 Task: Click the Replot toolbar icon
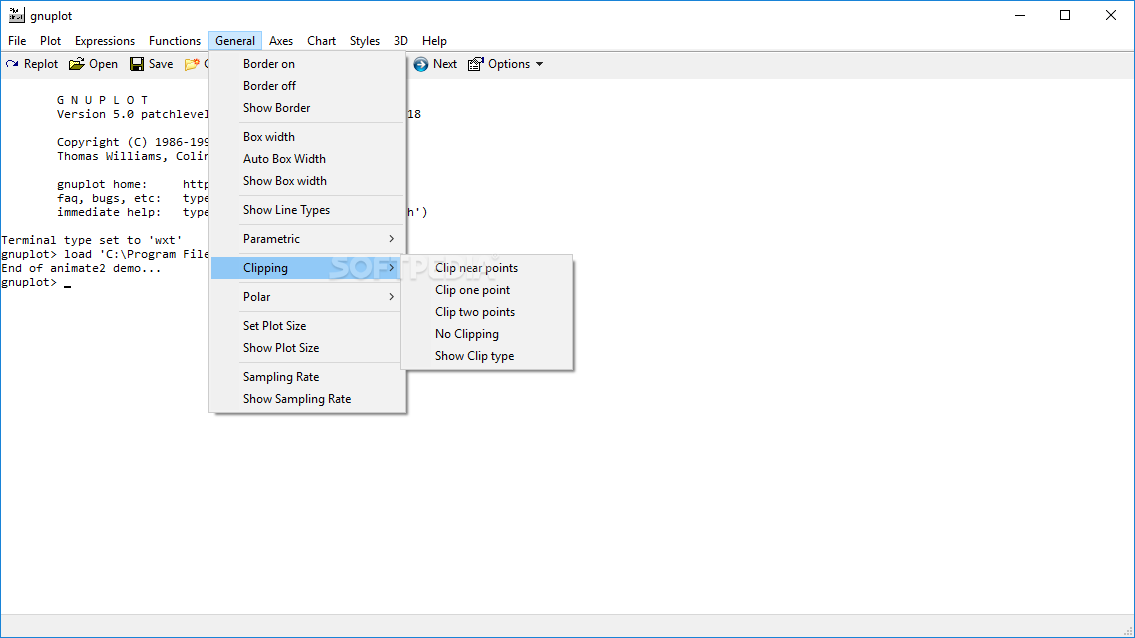point(12,64)
